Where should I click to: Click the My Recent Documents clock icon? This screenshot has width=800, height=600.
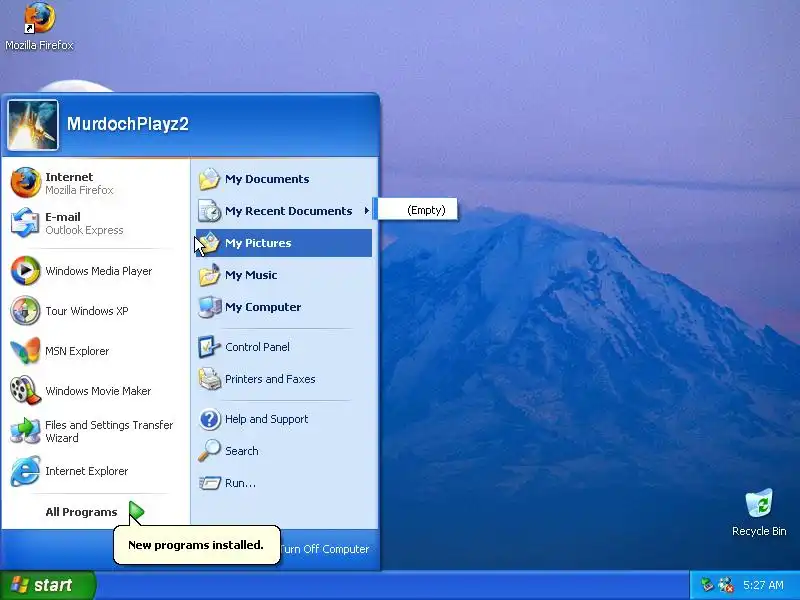click(209, 211)
